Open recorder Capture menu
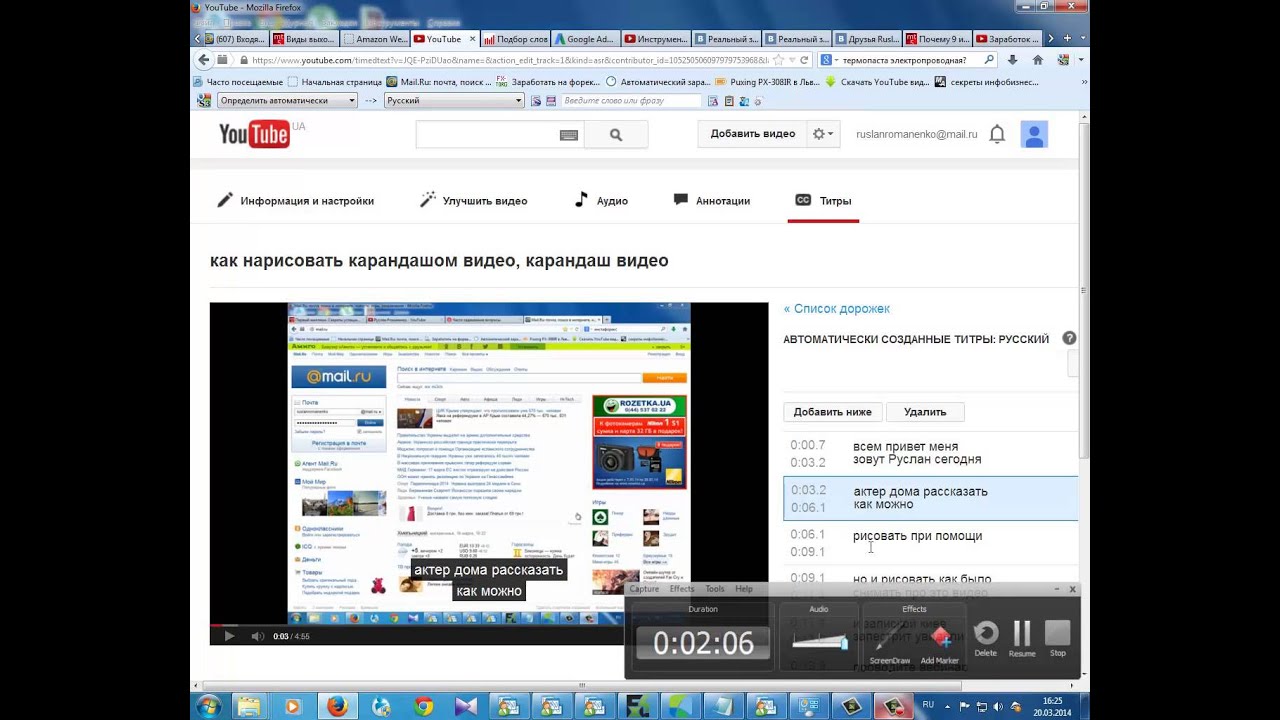 point(644,589)
